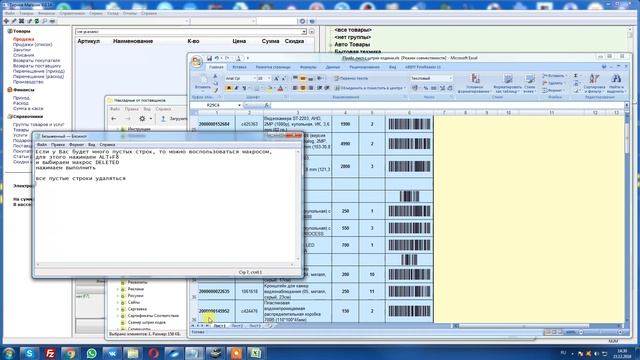Click gear settings icon in Накладные window
This screenshot has height=360, width=640.
(142, 119)
